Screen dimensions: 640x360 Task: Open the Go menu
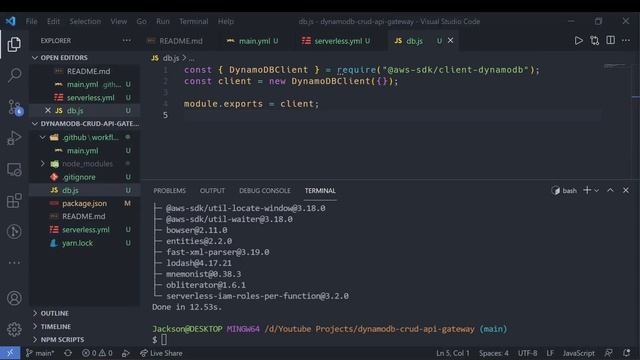141,21
